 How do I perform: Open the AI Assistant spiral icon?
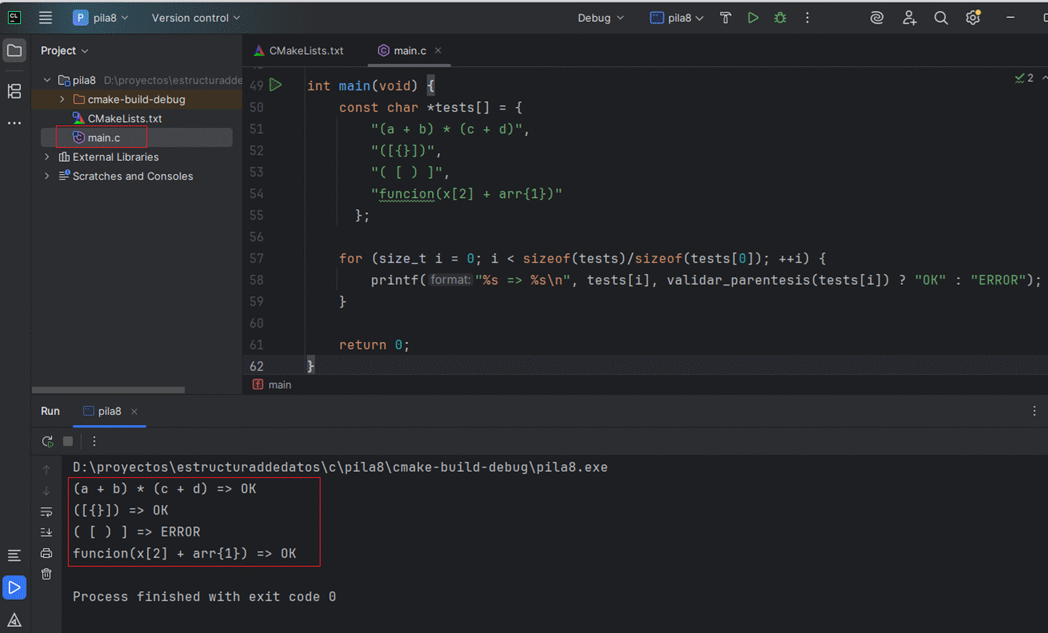[x=877, y=18]
